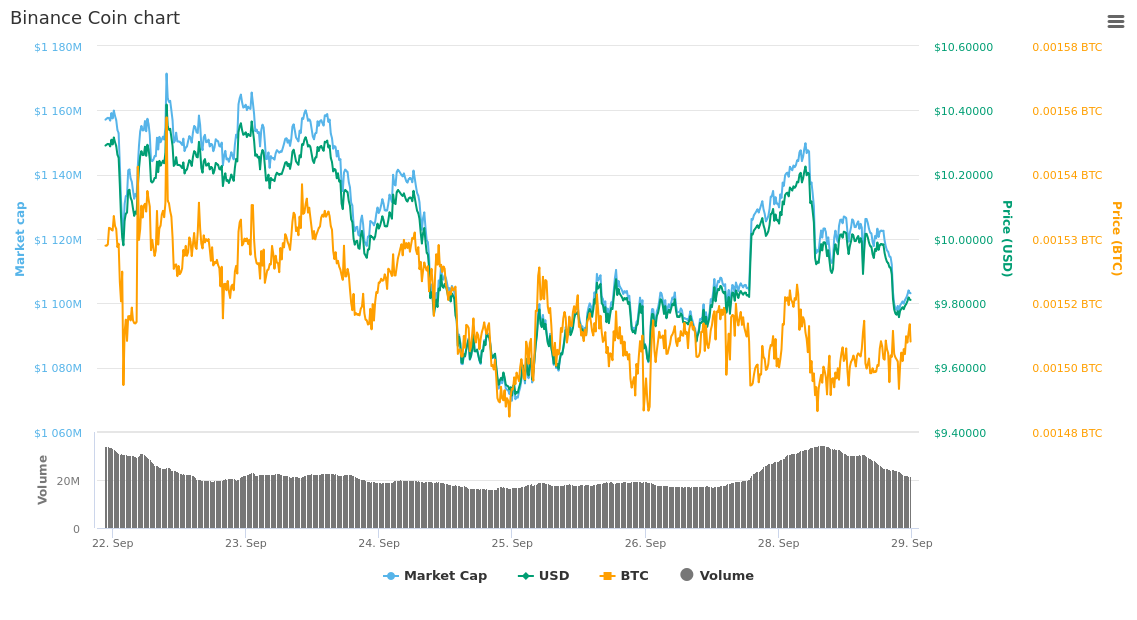
Task: Click the $1 140M market cap label
Action: pos(58,175)
